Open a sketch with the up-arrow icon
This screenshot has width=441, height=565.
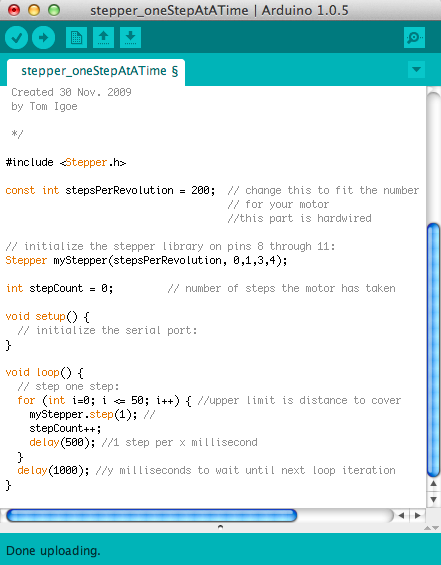tap(103, 37)
